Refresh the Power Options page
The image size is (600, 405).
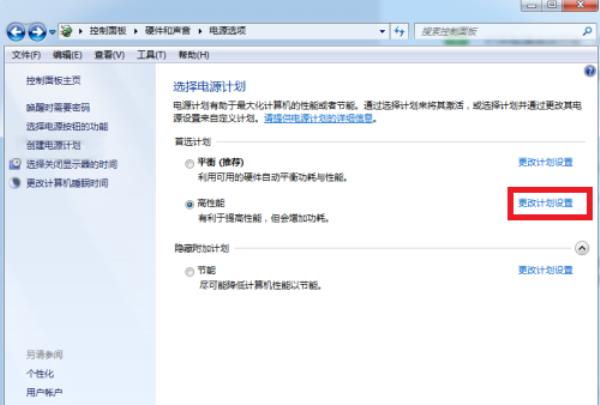click(399, 31)
